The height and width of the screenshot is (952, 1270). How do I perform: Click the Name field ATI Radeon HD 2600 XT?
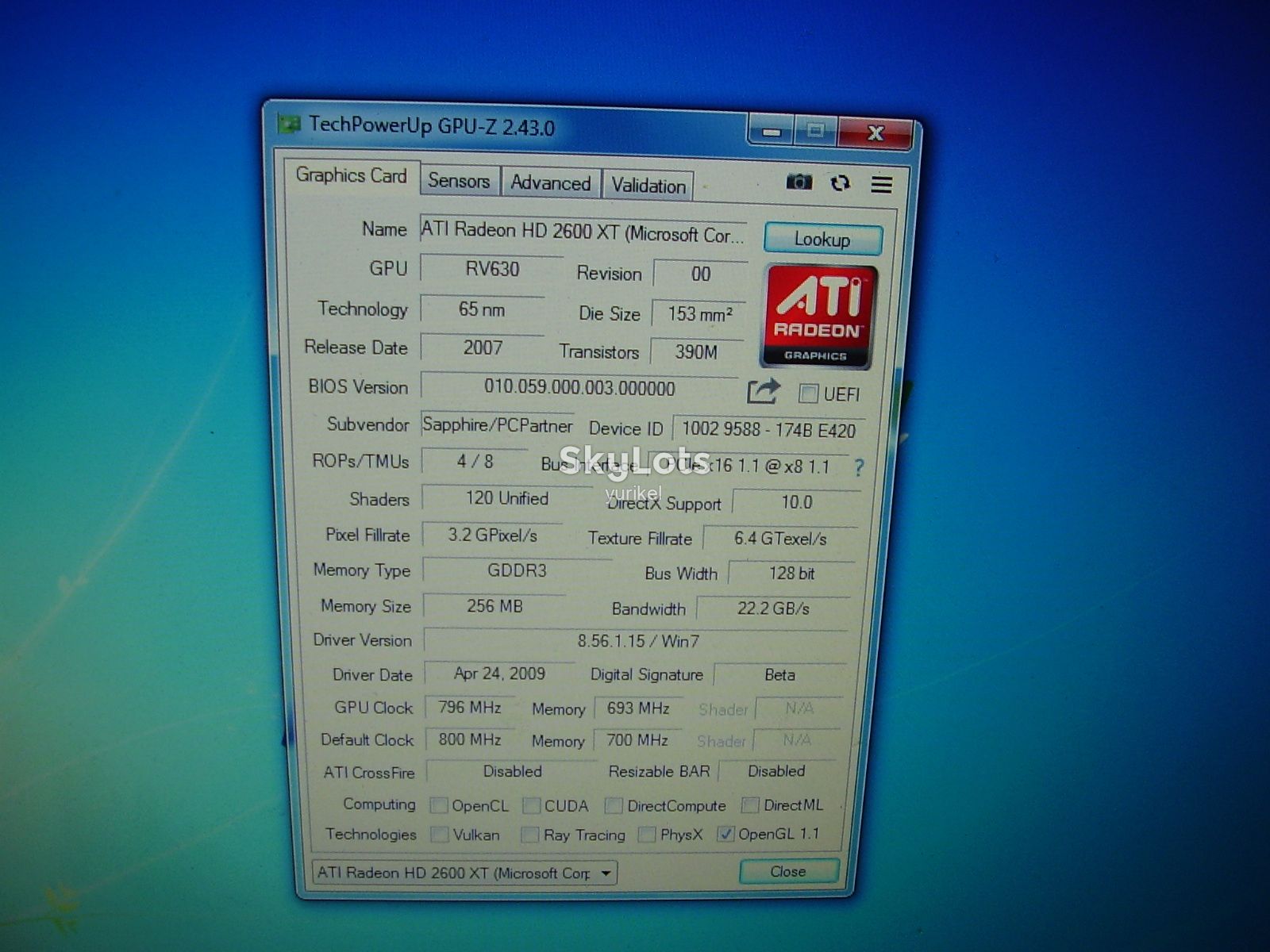(583, 232)
